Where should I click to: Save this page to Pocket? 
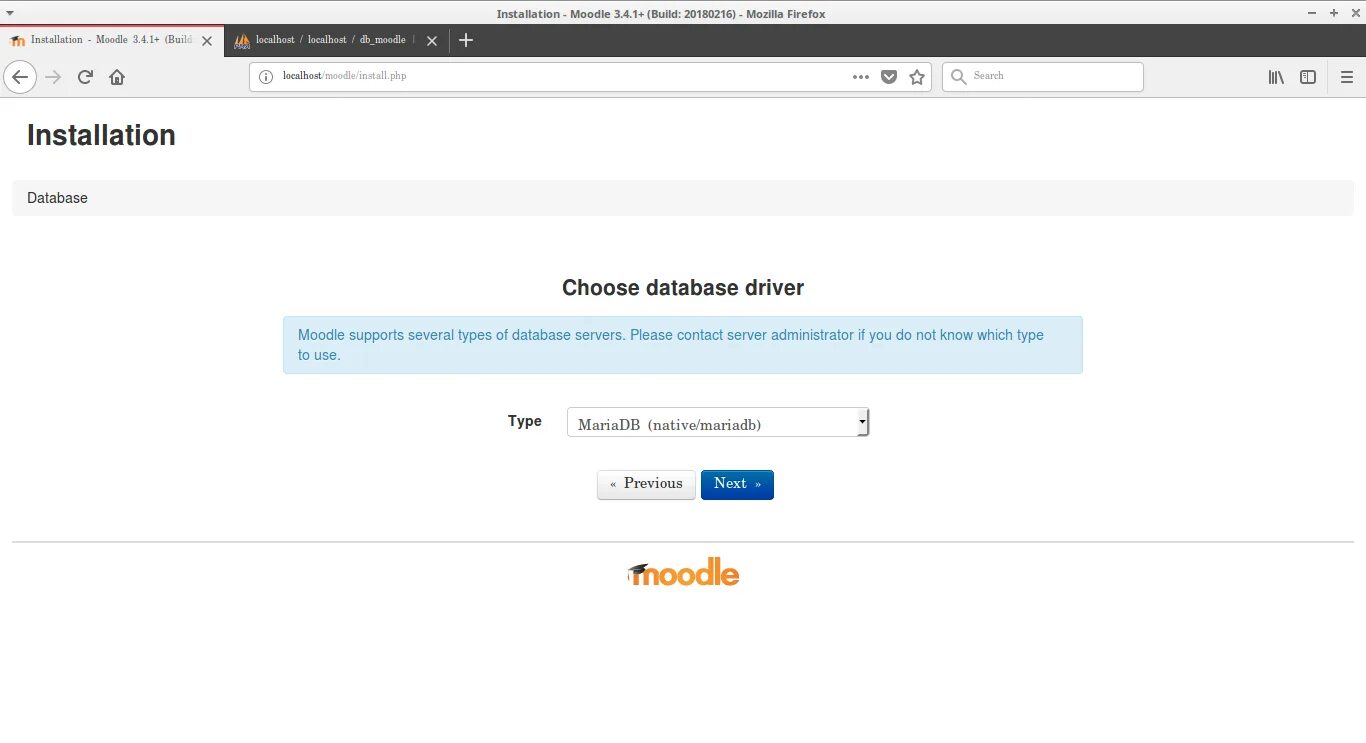pos(888,77)
